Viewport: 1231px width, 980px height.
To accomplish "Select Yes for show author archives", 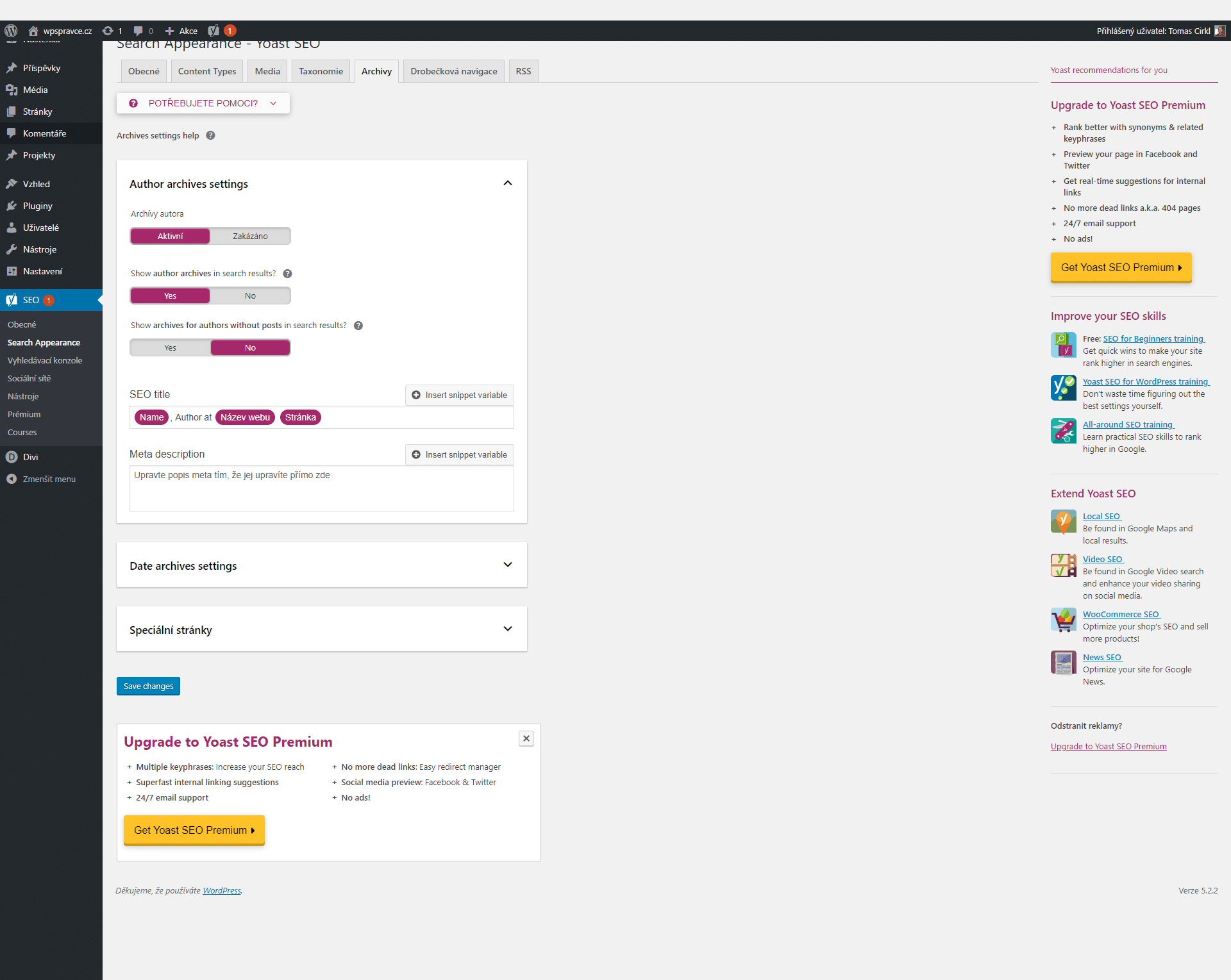I will [x=170, y=295].
